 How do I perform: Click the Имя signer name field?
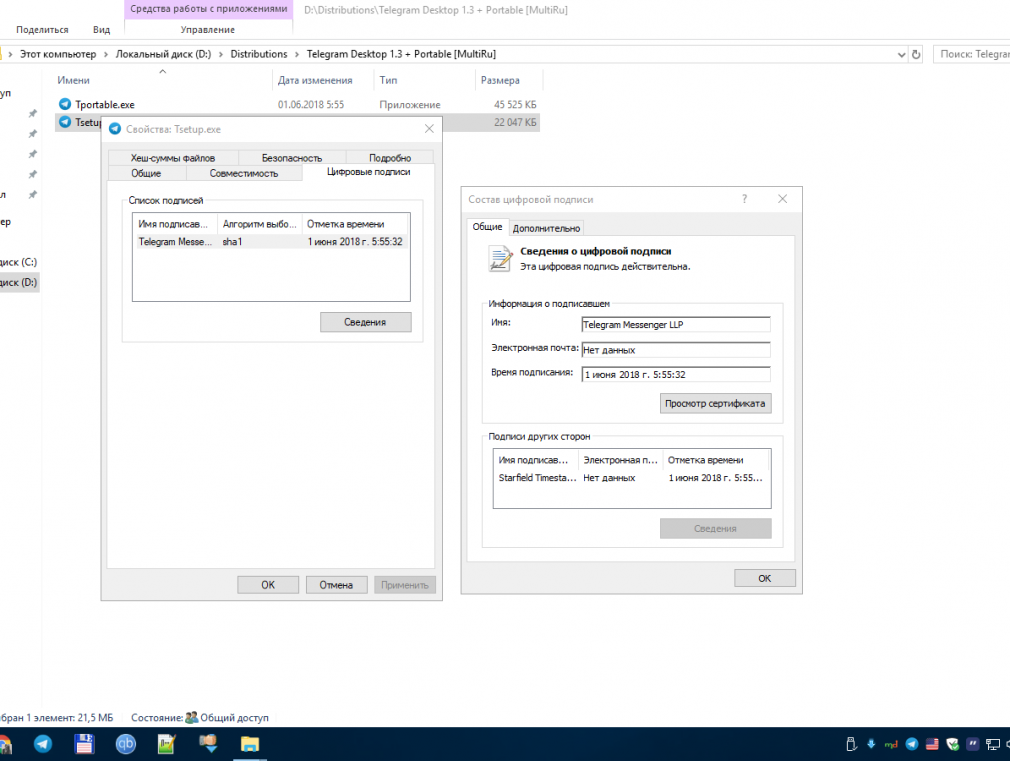click(676, 324)
